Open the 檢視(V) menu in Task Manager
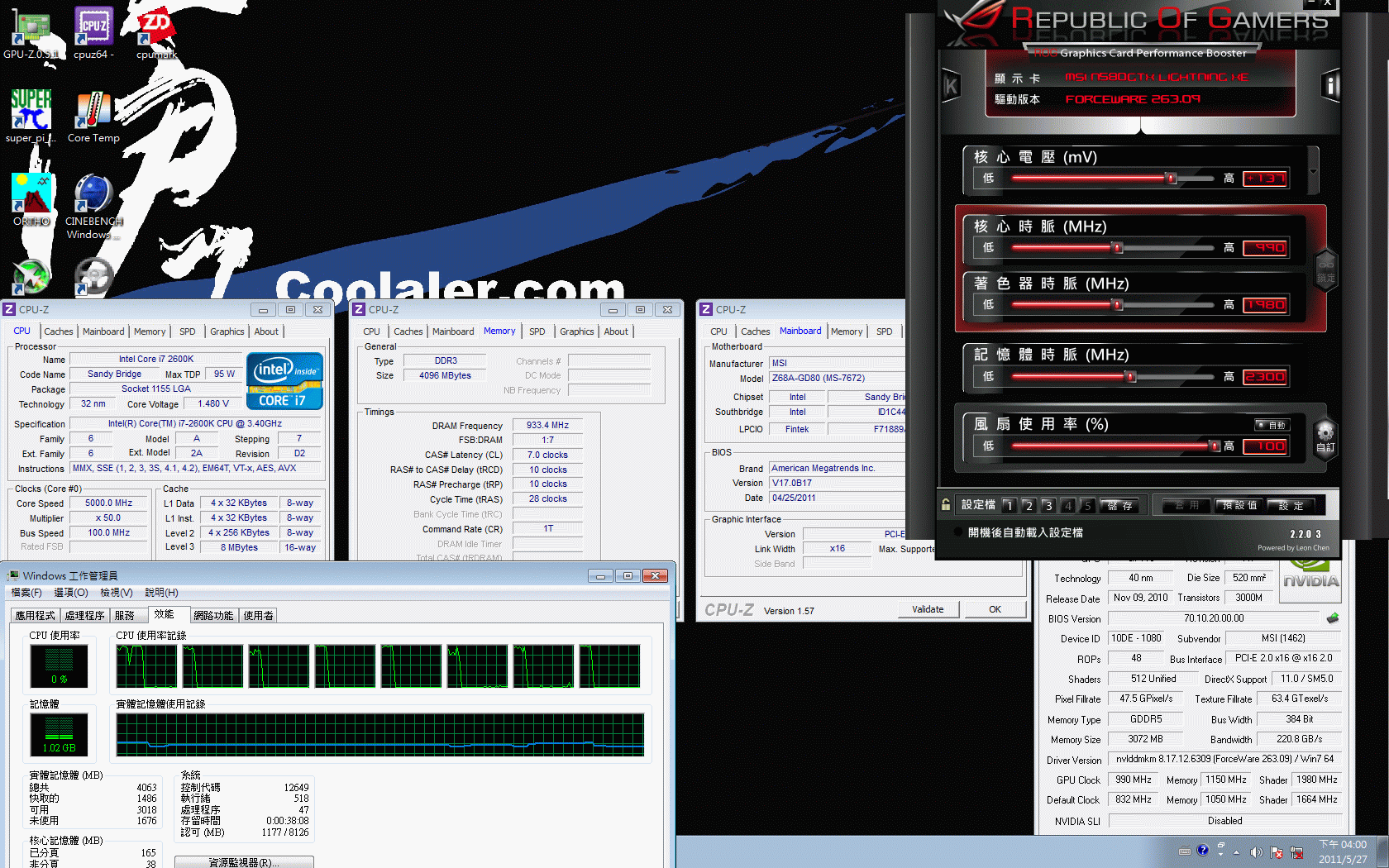 tap(117, 593)
